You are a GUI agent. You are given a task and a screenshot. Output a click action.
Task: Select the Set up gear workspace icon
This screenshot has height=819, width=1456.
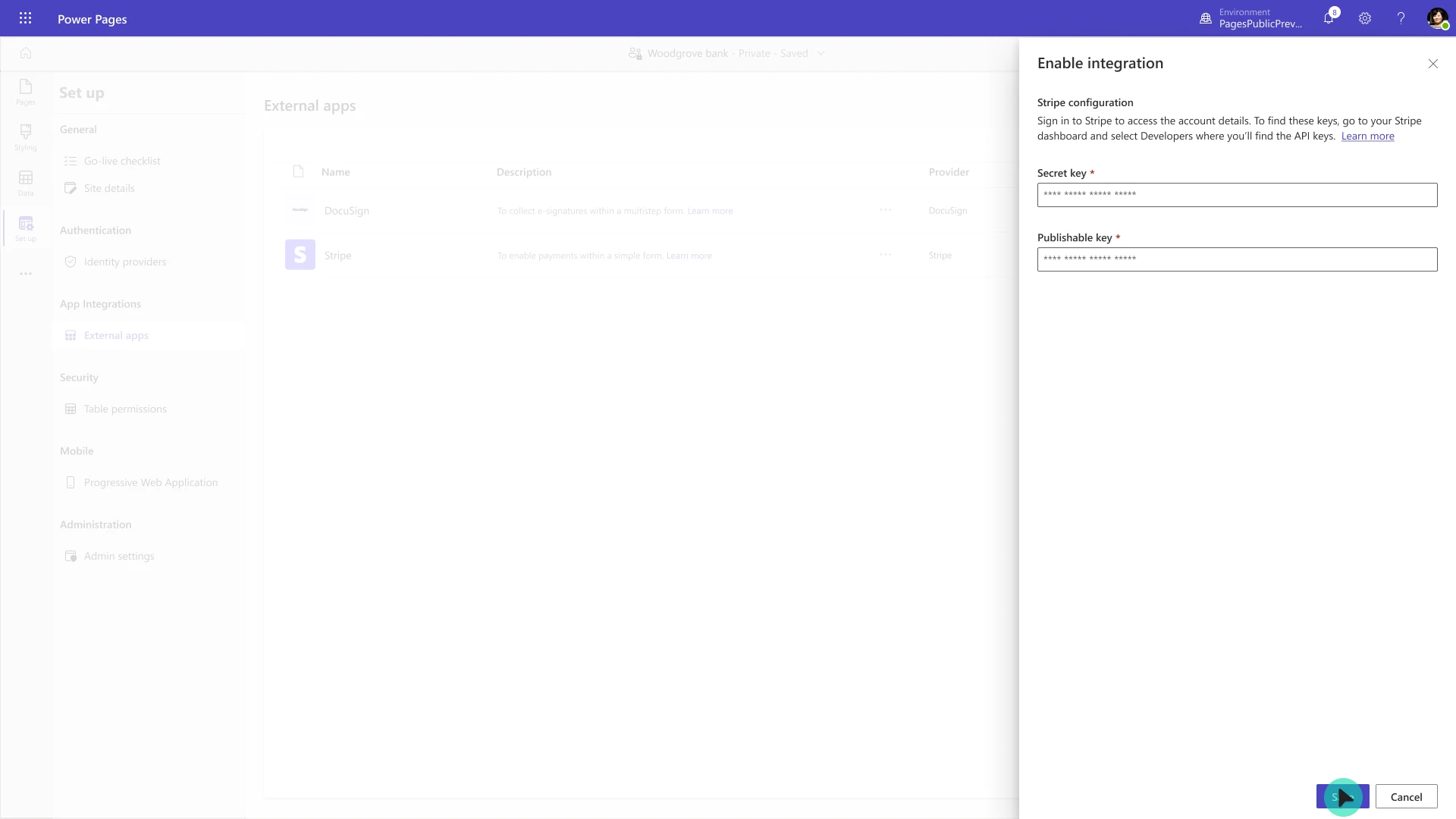(x=26, y=227)
